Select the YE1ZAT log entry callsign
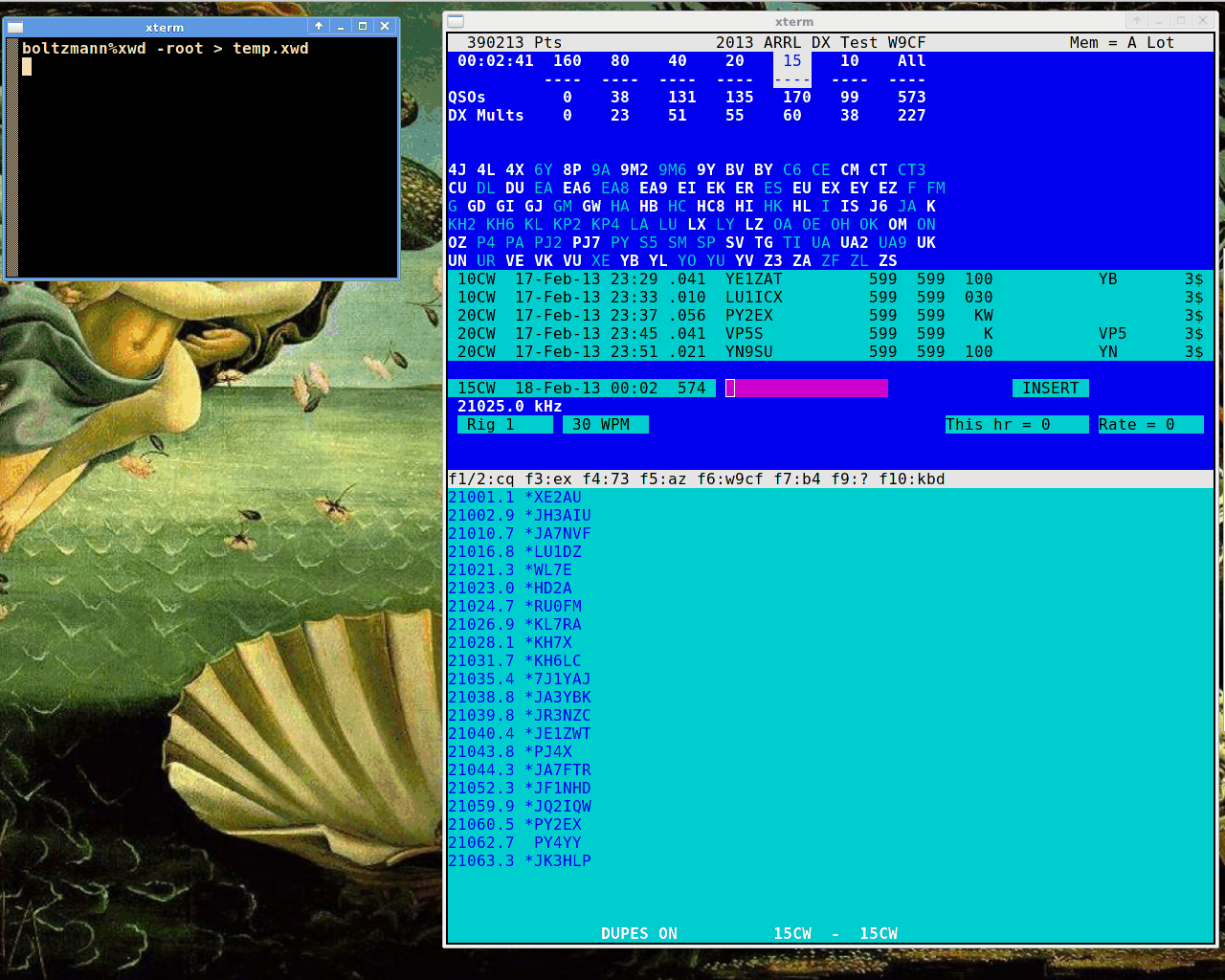The image size is (1225, 980). click(x=754, y=279)
